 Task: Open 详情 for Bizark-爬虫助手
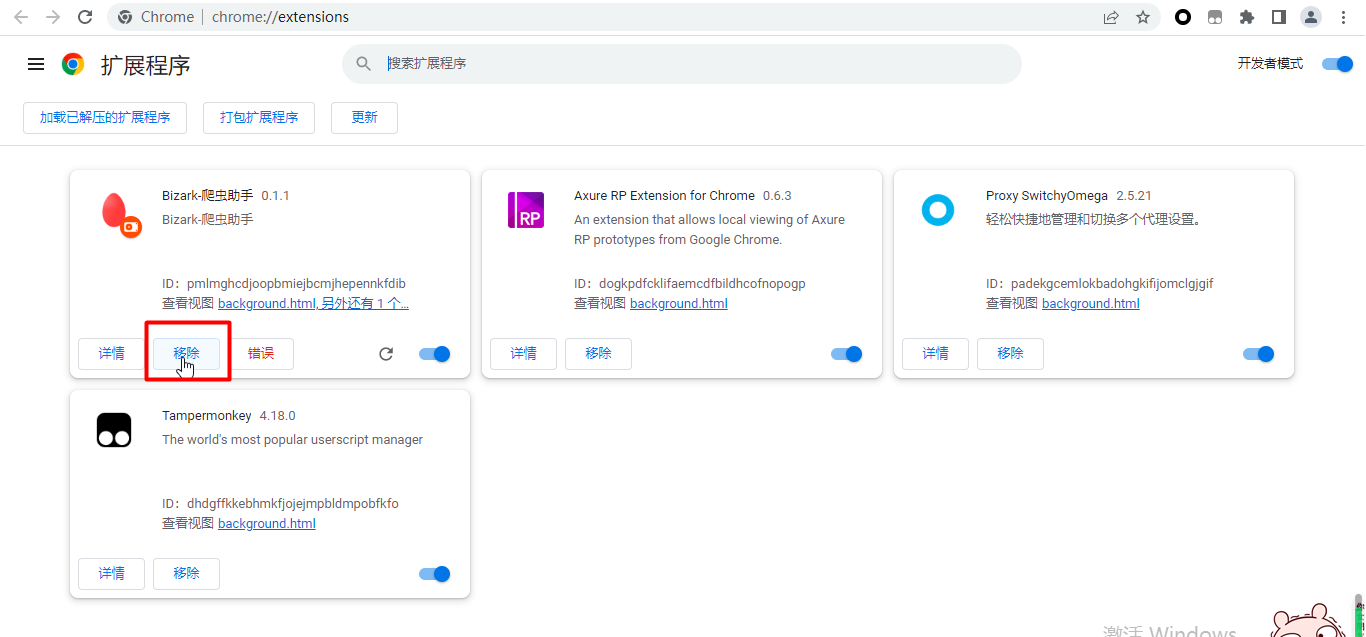pyautogui.click(x=112, y=354)
